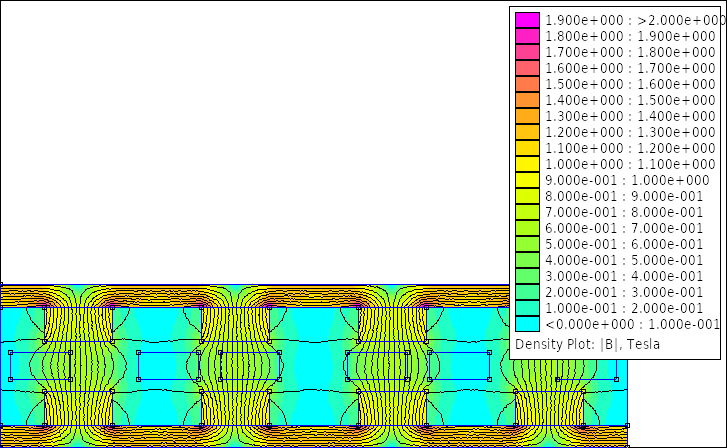Viewport: 727px width, 448px height.
Task: Click the 'Density Plot: |B|, Tesla' caption
Action: tap(587, 344)
